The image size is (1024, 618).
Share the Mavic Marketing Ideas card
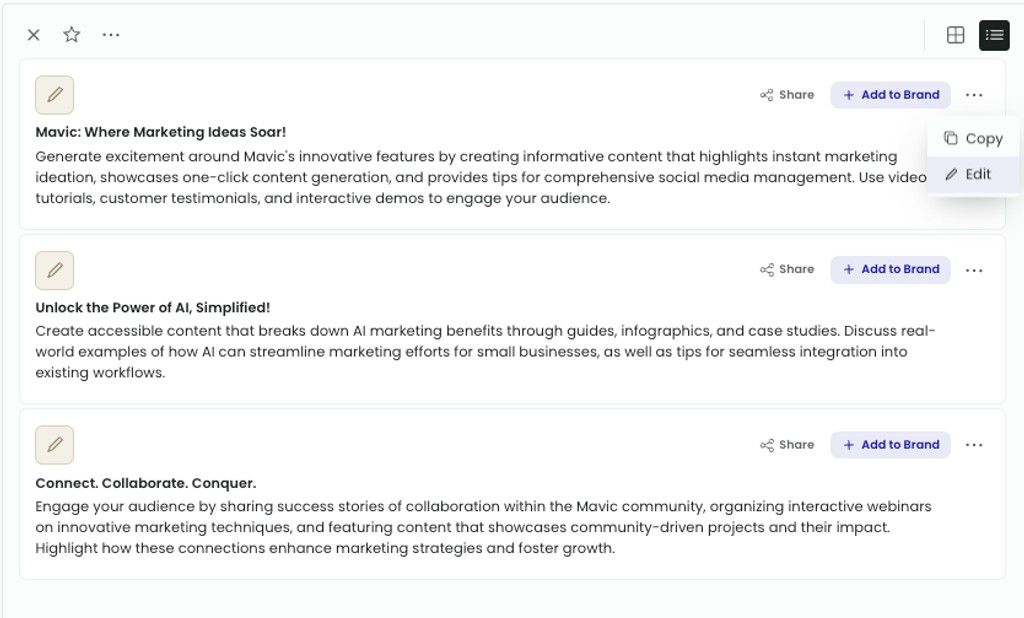pyautogui.click(x=787, y=95)
